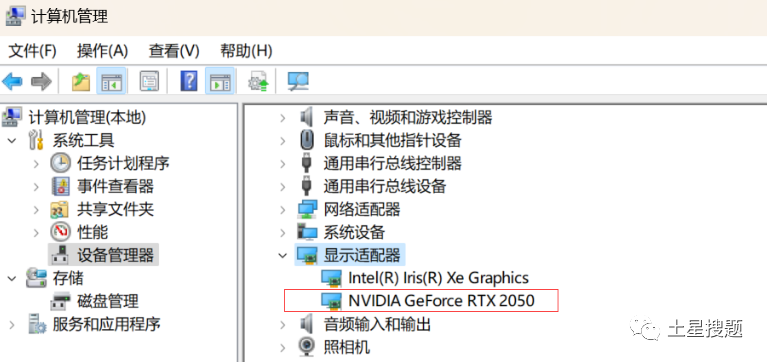Select the 系统设备 category label
The width and height of the screenshot is (767, 362).
[x=354, y=232]
